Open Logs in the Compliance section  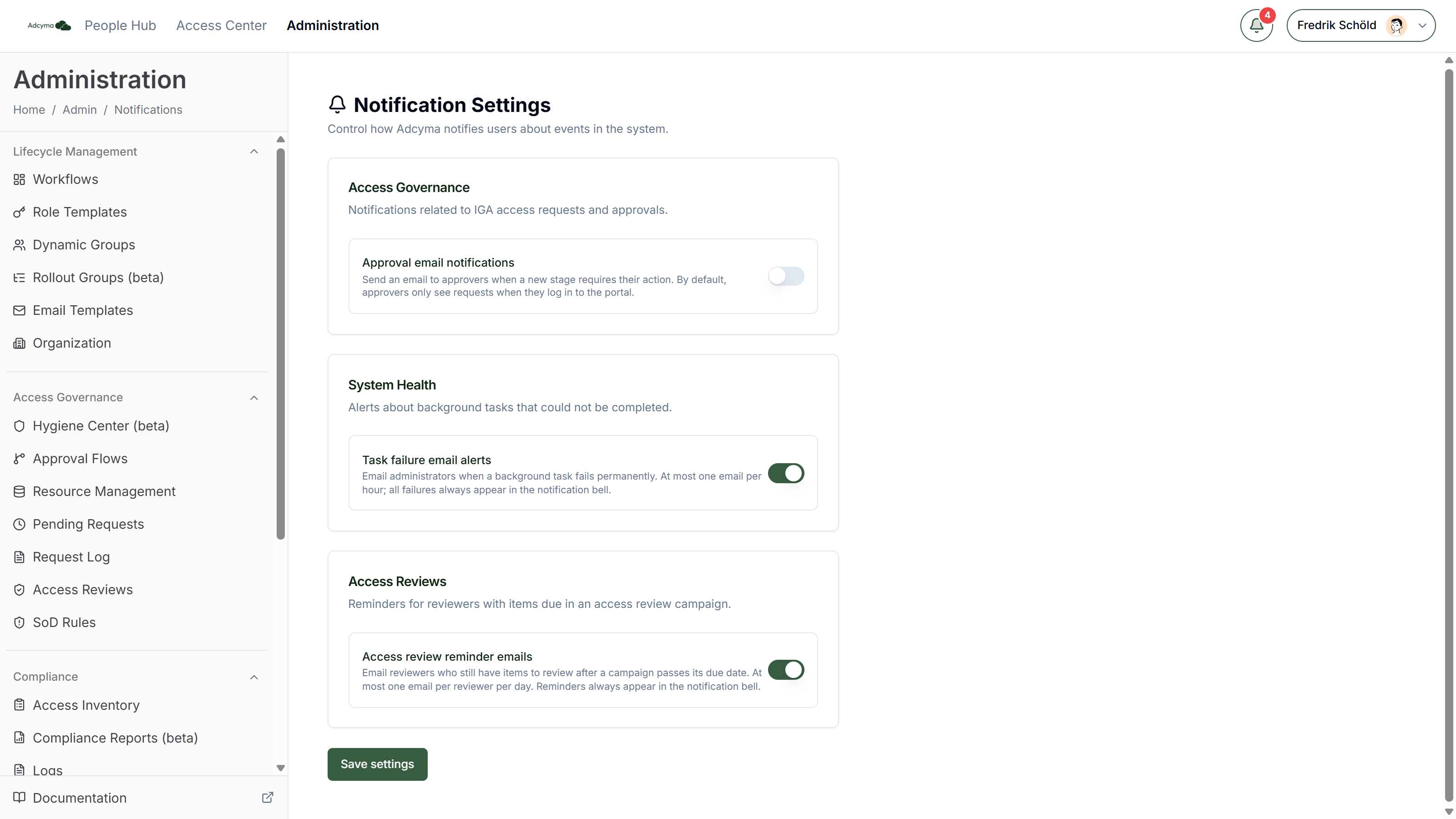point(47,770)
